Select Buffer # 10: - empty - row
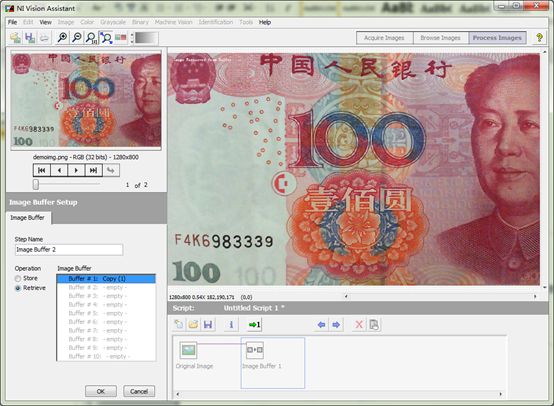554x406 pixels. [x=106, y=357]
